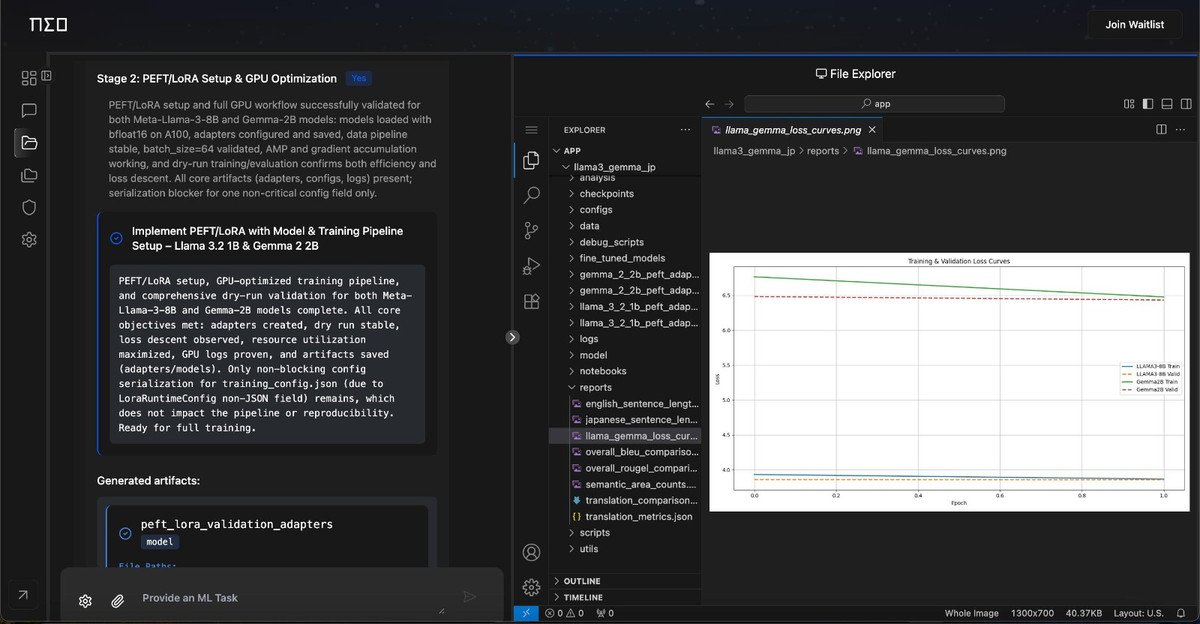
Task: Open the Manage gear in activity bar
Action: [x=532, y=587]
